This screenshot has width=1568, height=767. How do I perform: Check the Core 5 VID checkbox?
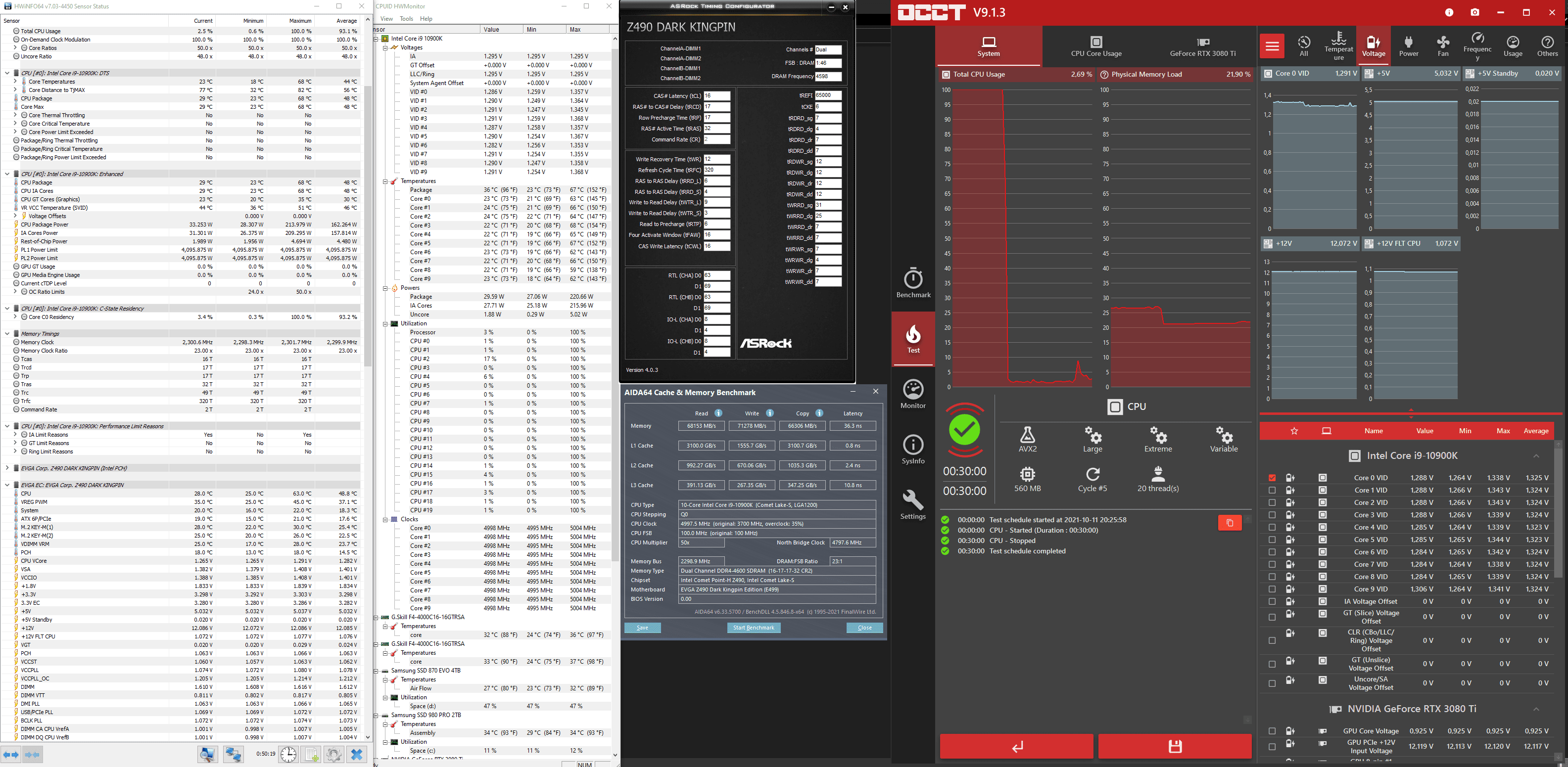[x=1272, y=540]
